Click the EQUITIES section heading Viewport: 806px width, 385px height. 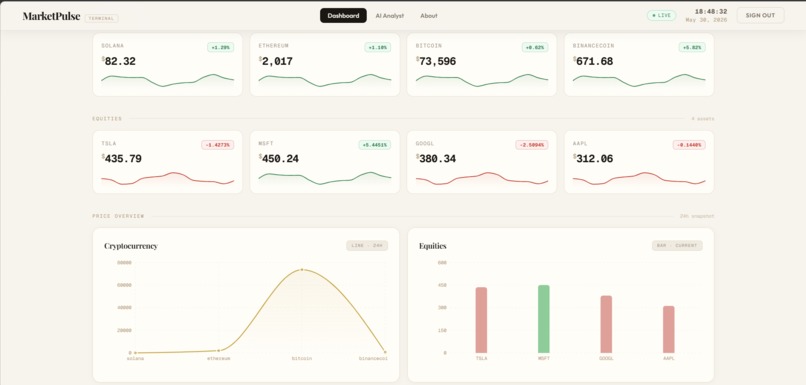[107, 119]
